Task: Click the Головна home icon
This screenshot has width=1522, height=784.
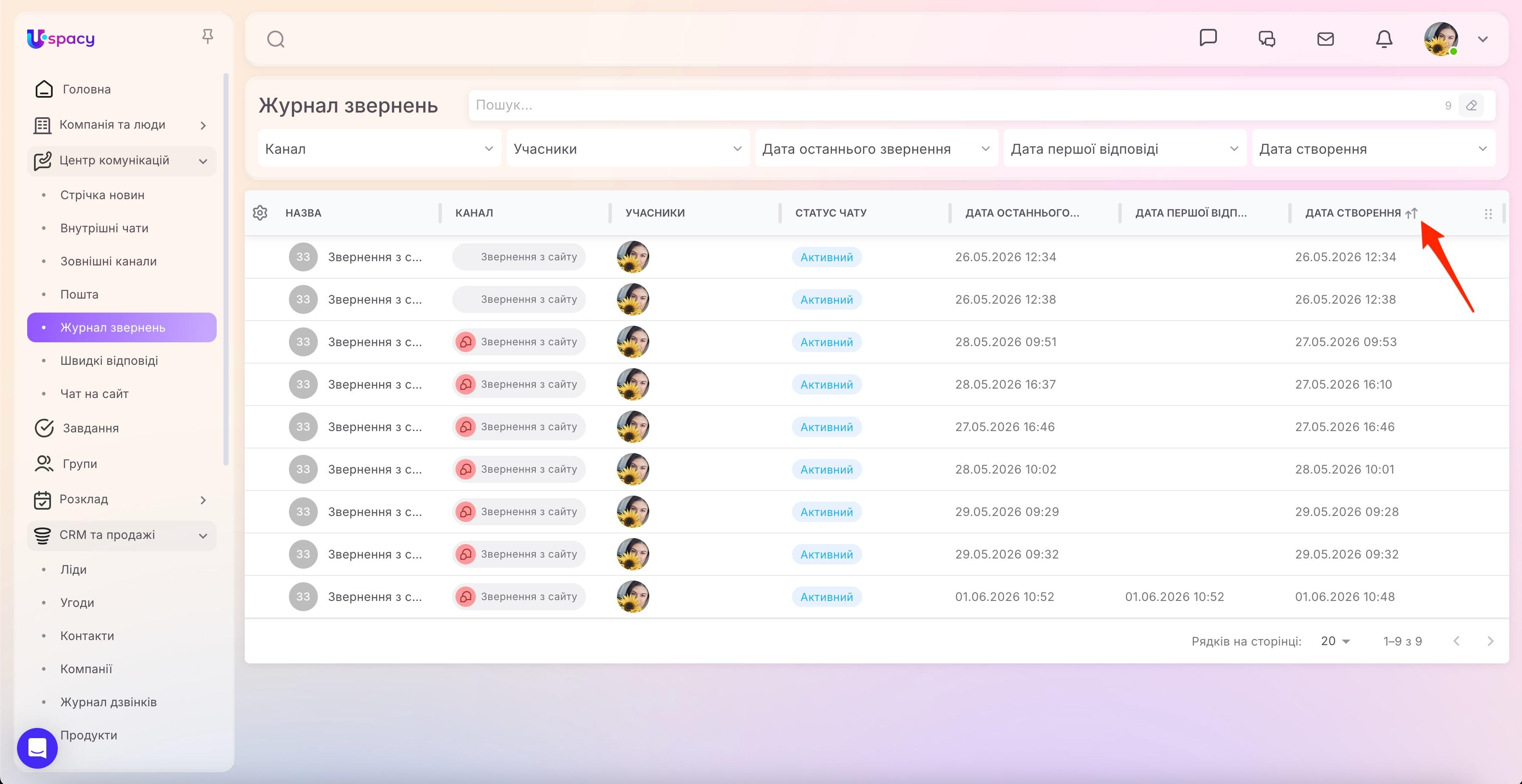Action: click(44, 89)
